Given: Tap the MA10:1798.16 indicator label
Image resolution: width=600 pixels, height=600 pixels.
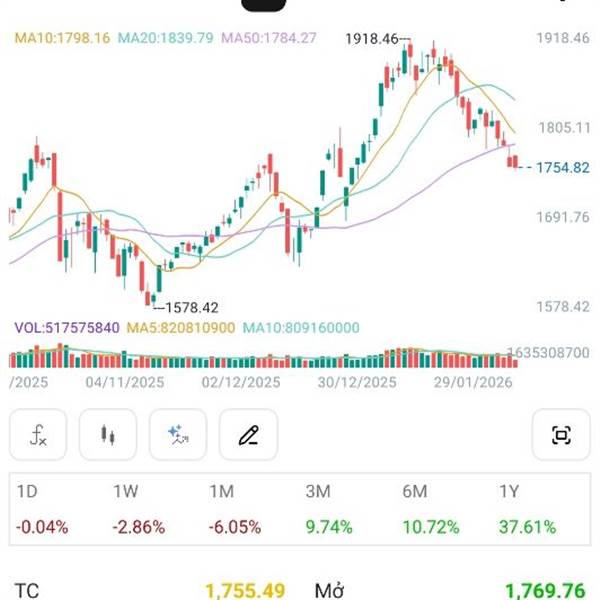Looking at the screenshot, I should [x=62, y=39].
